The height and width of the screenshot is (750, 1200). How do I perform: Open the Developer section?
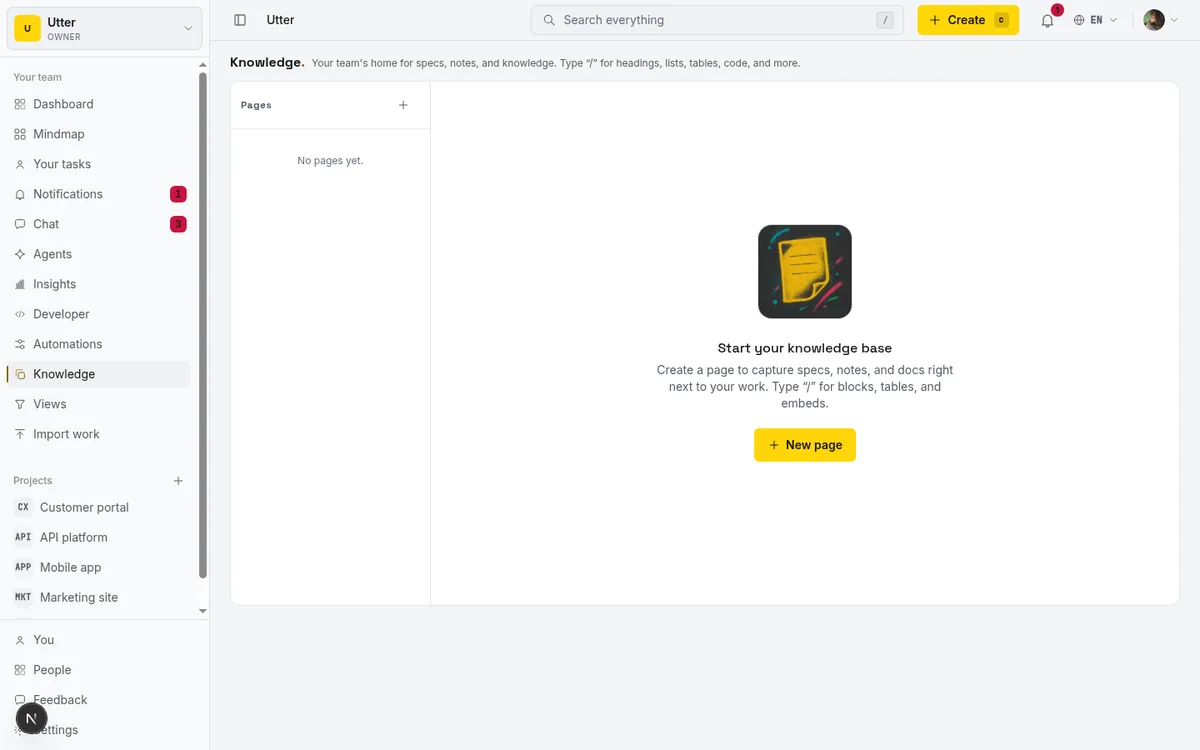tap(98, 314)
